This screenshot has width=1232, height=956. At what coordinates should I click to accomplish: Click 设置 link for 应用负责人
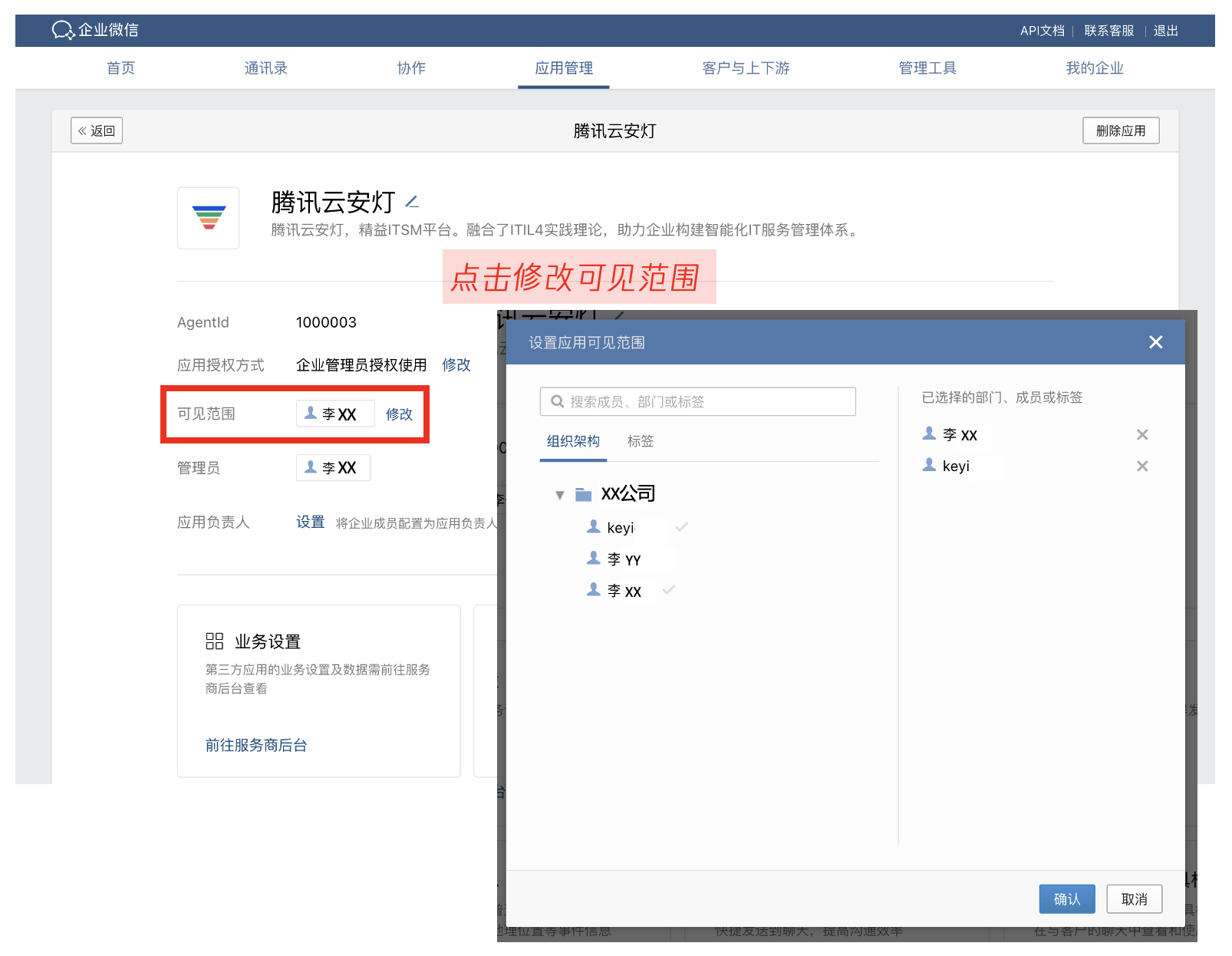[x=311, y=523]
